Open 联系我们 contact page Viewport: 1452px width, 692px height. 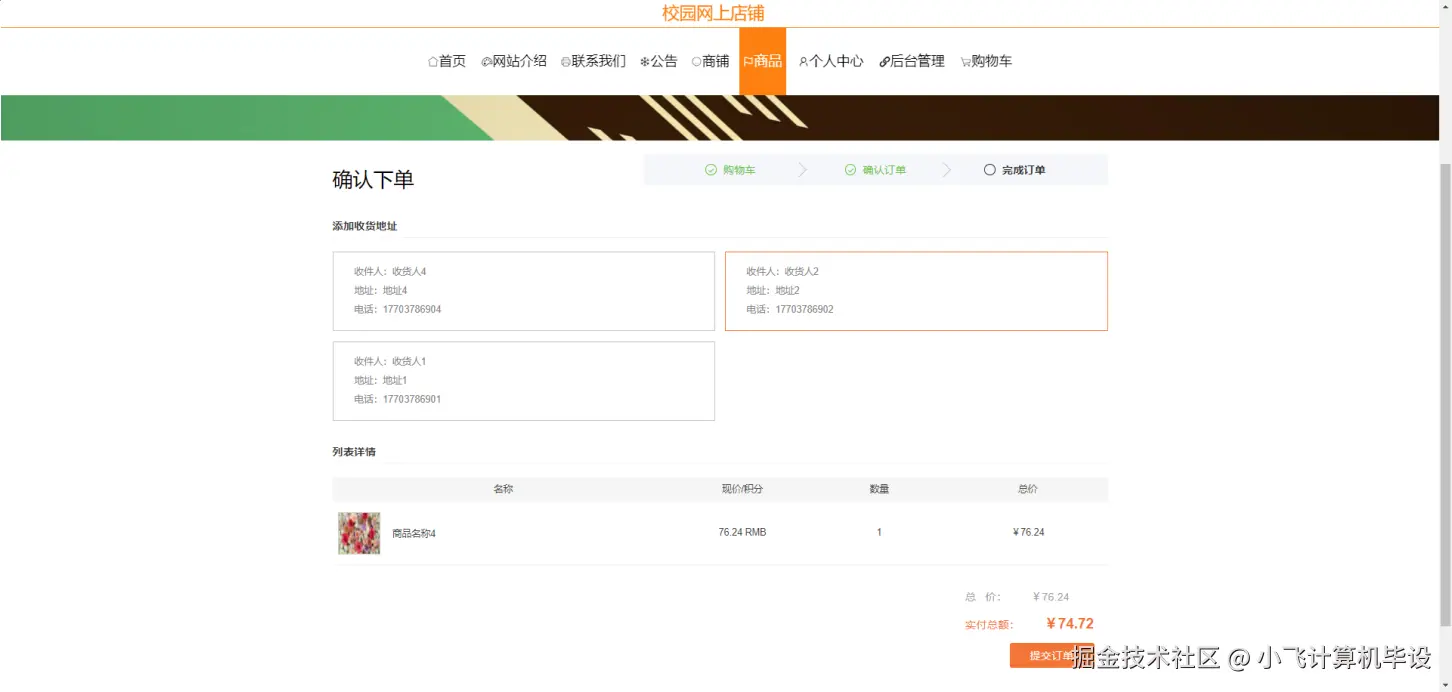pos(593,61)
